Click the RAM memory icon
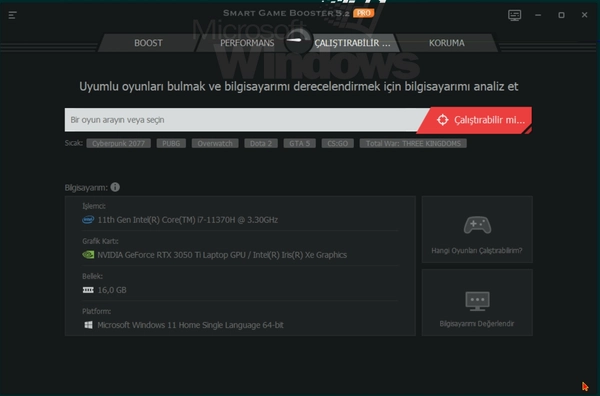Image resolution: width=600 pixels, height=396 pixels. [x=88, y=290]
